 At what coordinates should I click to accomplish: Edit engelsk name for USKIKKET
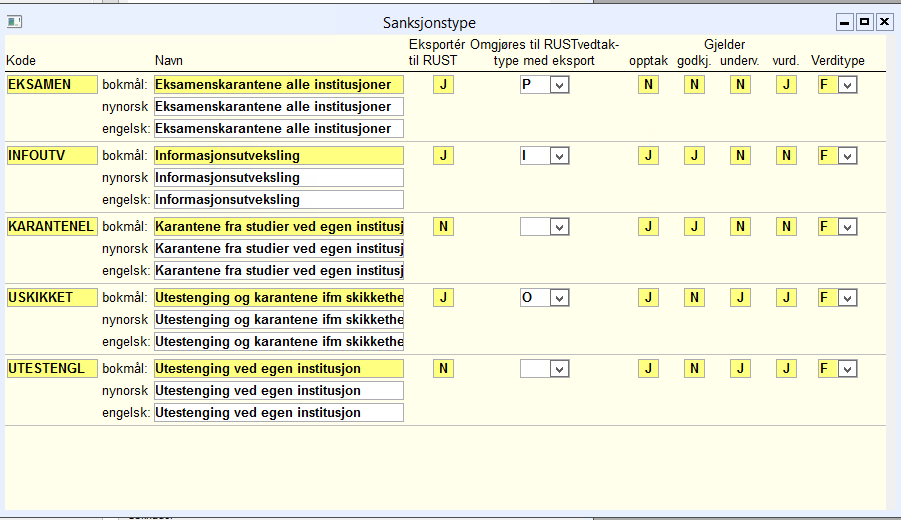(279, 341)
